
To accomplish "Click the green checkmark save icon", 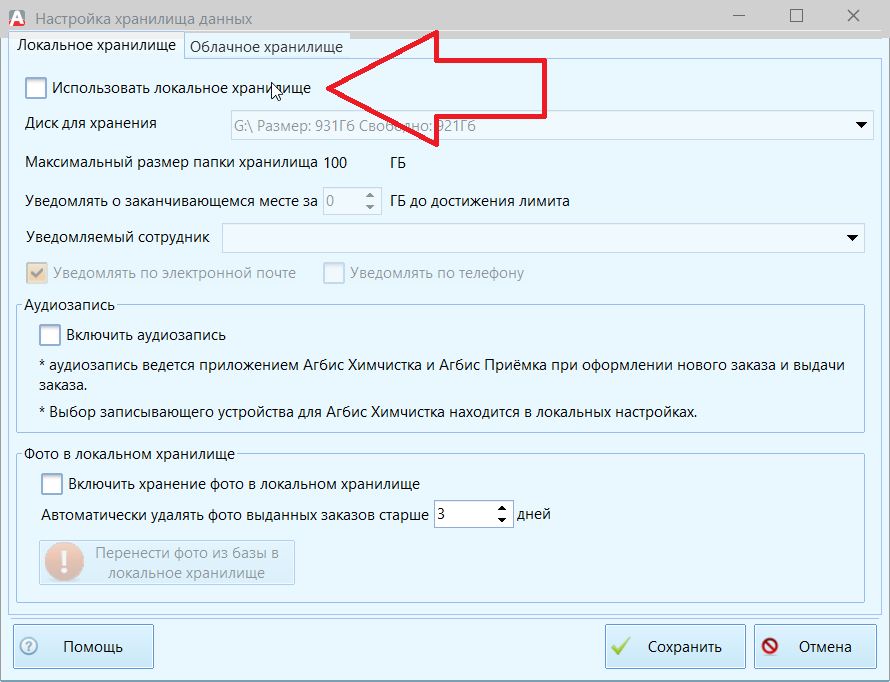I will click(621, 646).
